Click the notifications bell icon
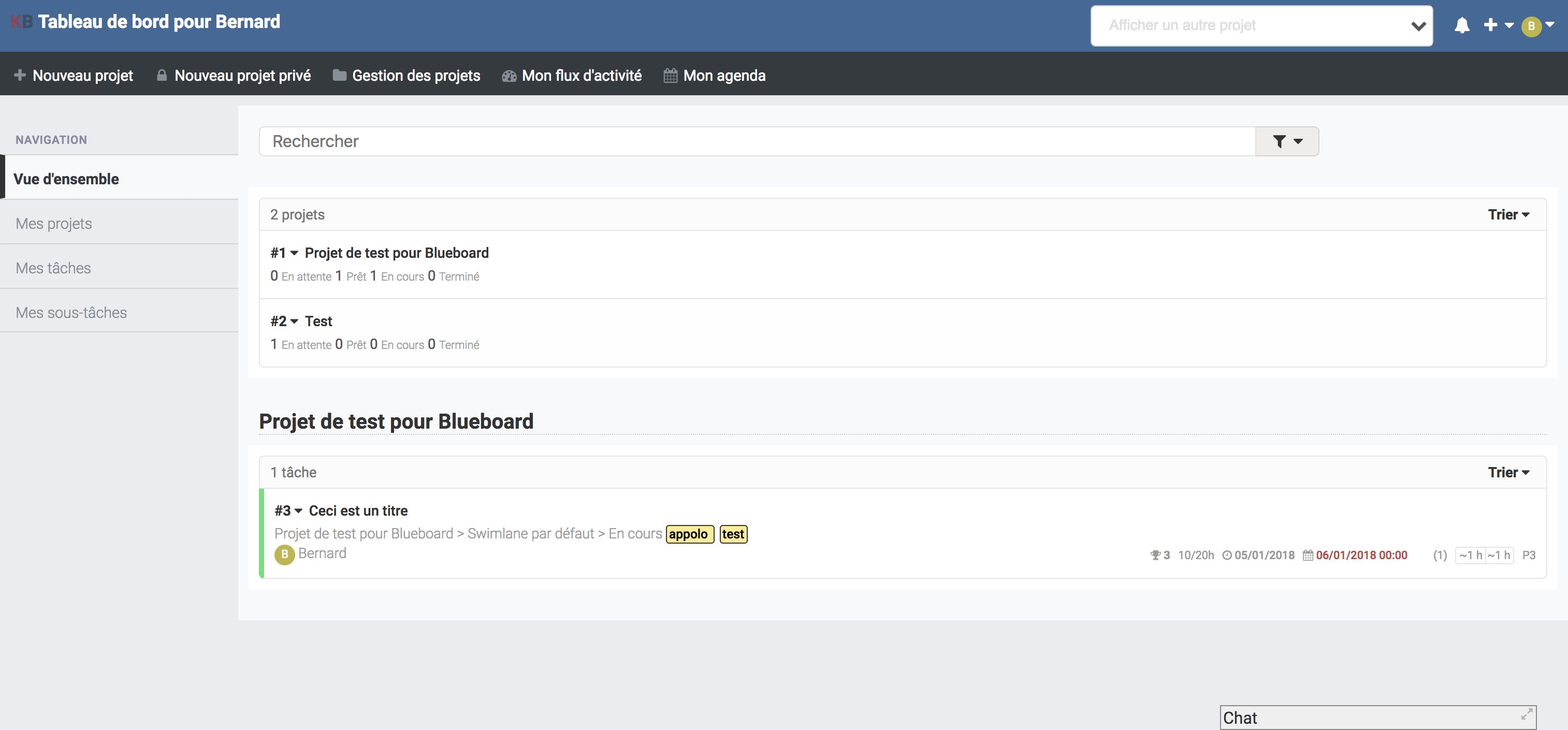This screenshot has height=730, width=1568. (x=1461, y=25)
